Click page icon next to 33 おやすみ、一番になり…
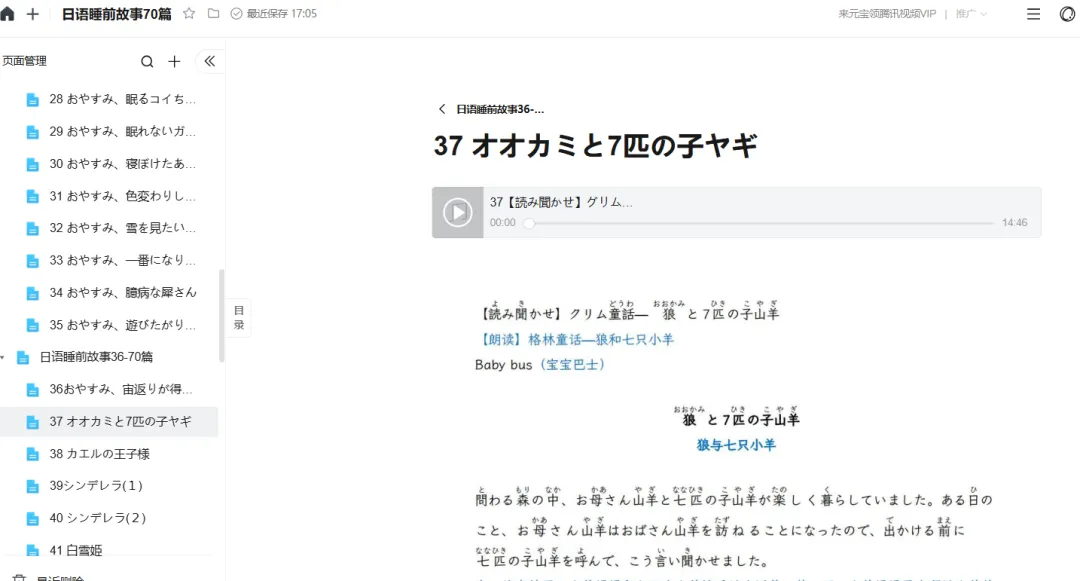Image resolution: width=1080 pixels, height=581 pixels. click(x=32, y=261)
